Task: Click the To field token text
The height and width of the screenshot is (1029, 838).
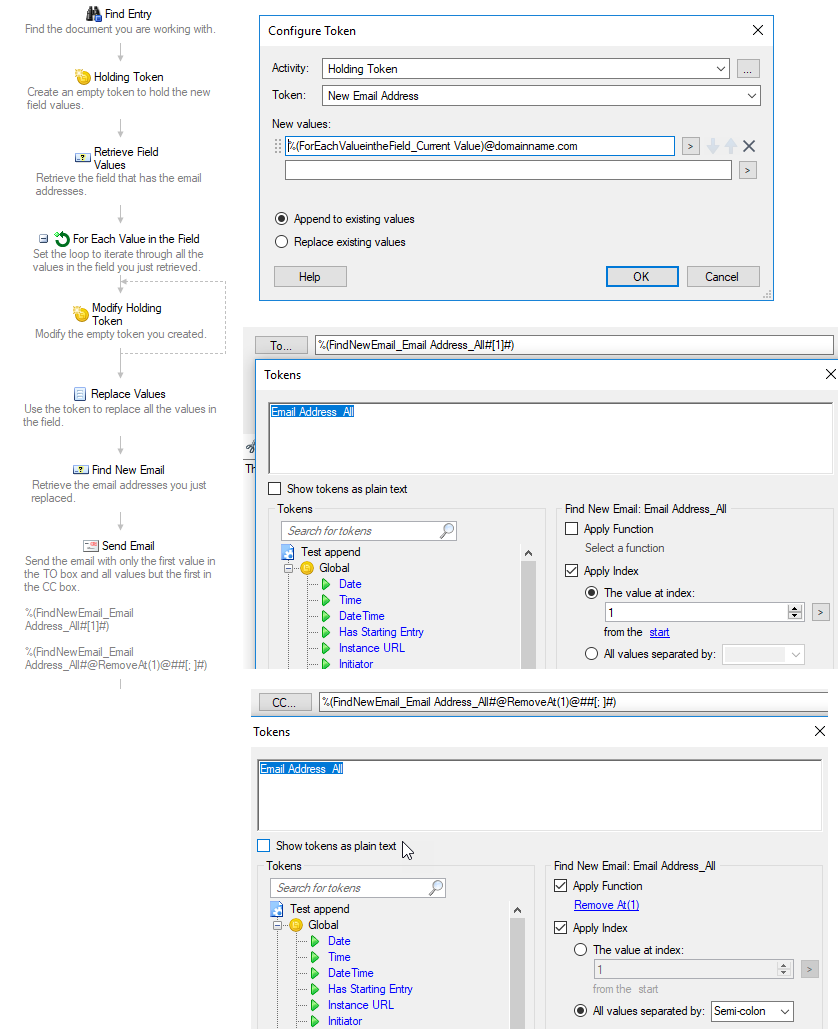Action: point(415,345)
